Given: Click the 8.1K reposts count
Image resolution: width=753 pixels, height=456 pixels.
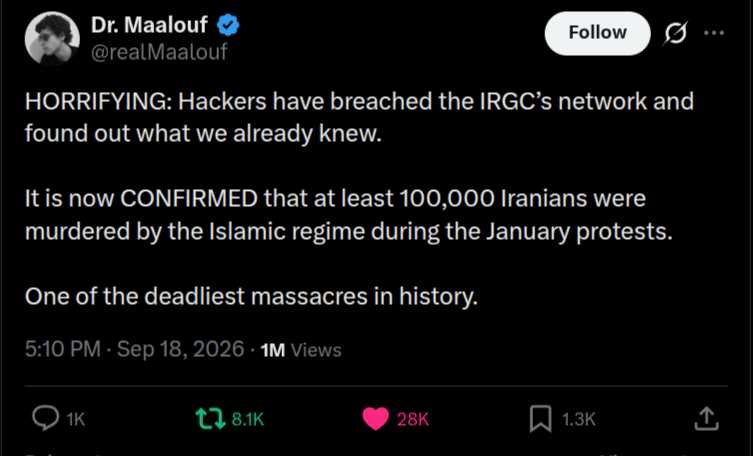Looking at the screenshot, I should click(x=248, y=419).
